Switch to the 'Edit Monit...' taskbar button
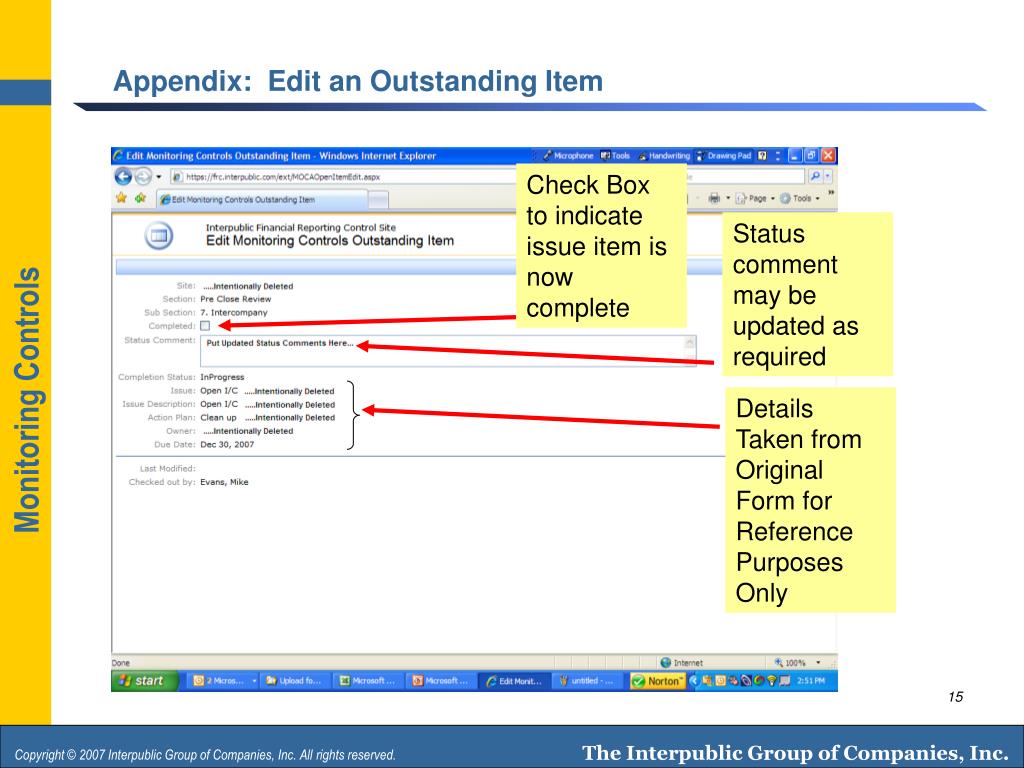This screenshot has width=1024, height=768. click(514, 681)
